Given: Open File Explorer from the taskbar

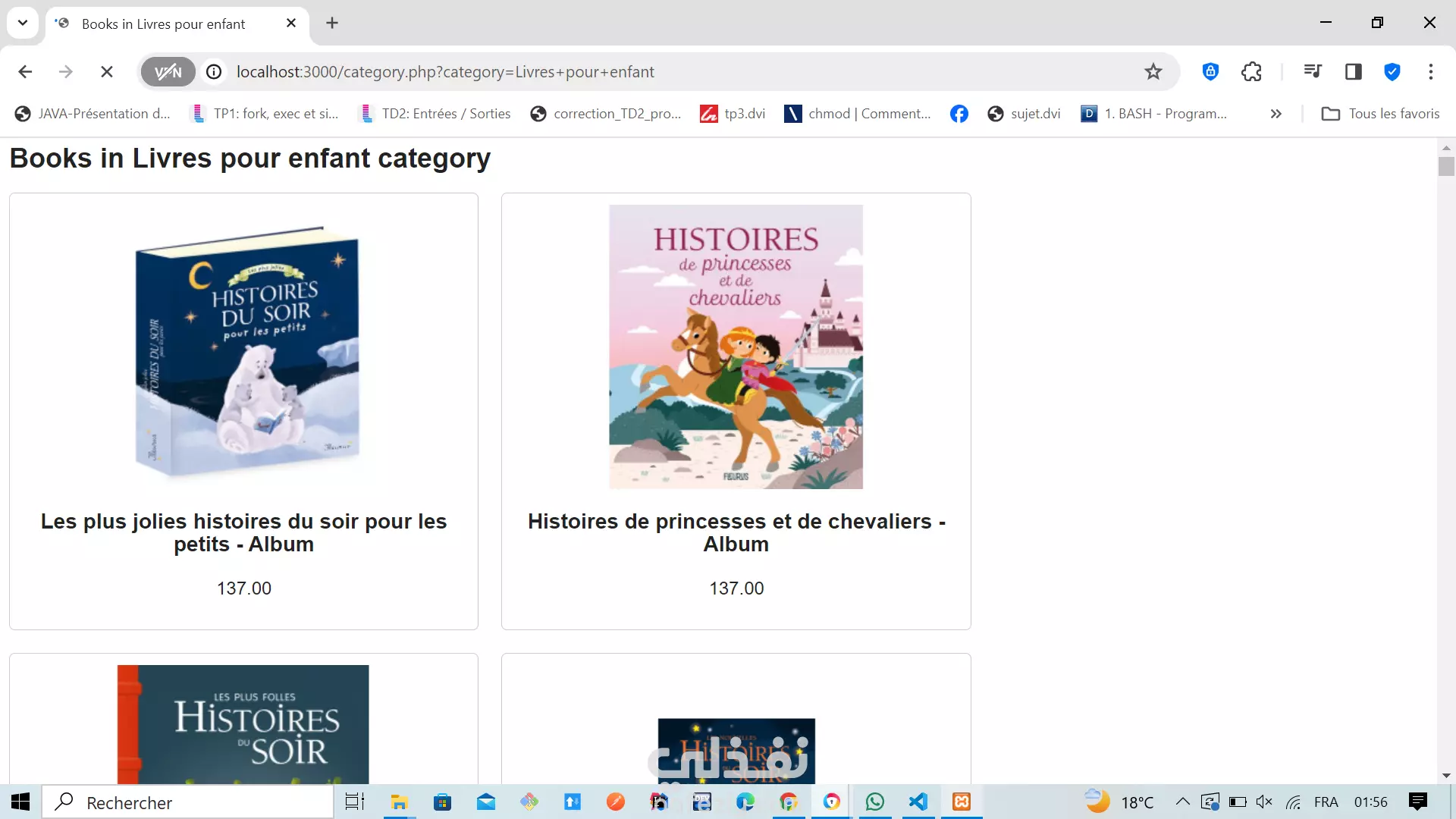Looking at the screenshot, I should (399, 802).
